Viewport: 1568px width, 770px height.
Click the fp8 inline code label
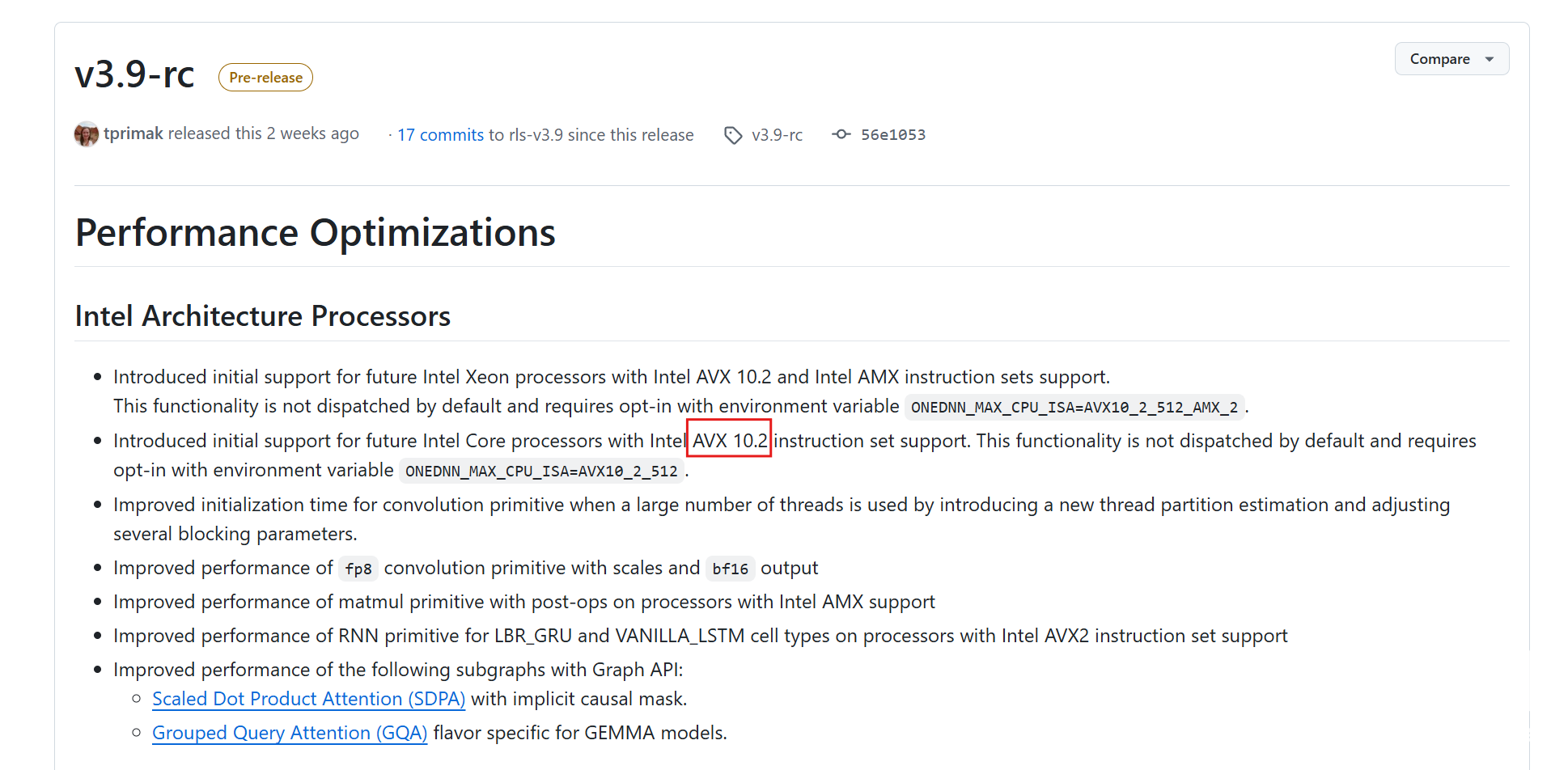pyautogui.click(x=358, y=569)
